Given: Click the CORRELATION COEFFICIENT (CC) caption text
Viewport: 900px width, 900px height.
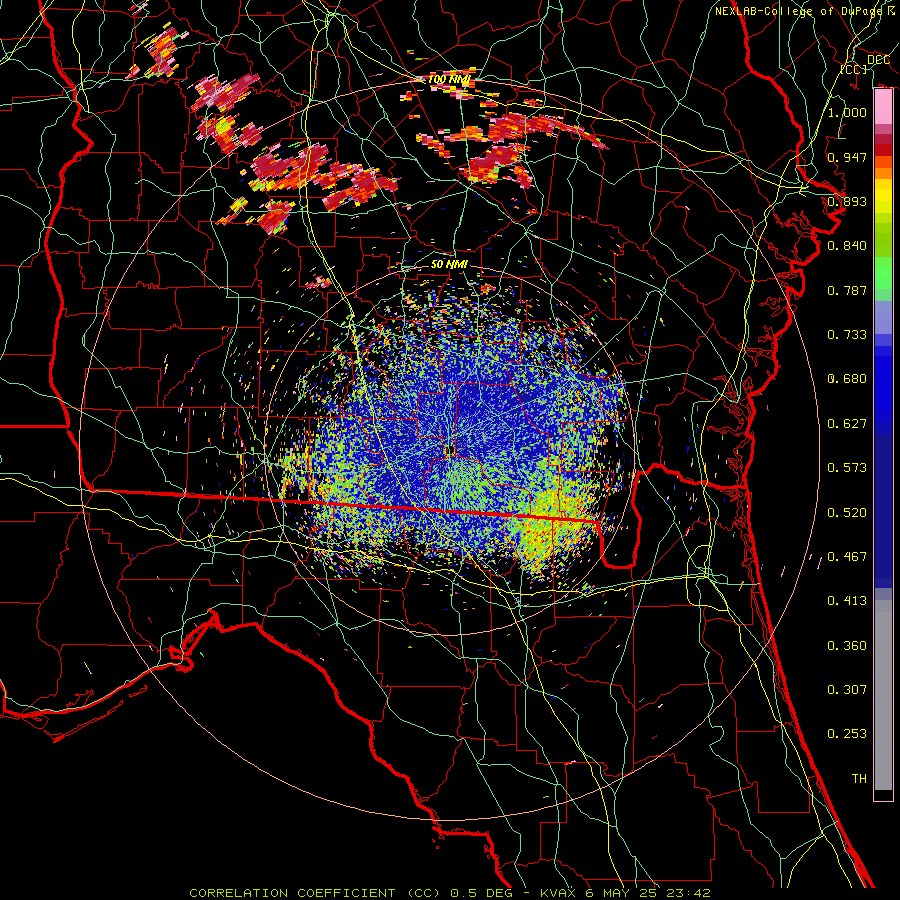Looking at the screenshot, I should pos(316,893).
